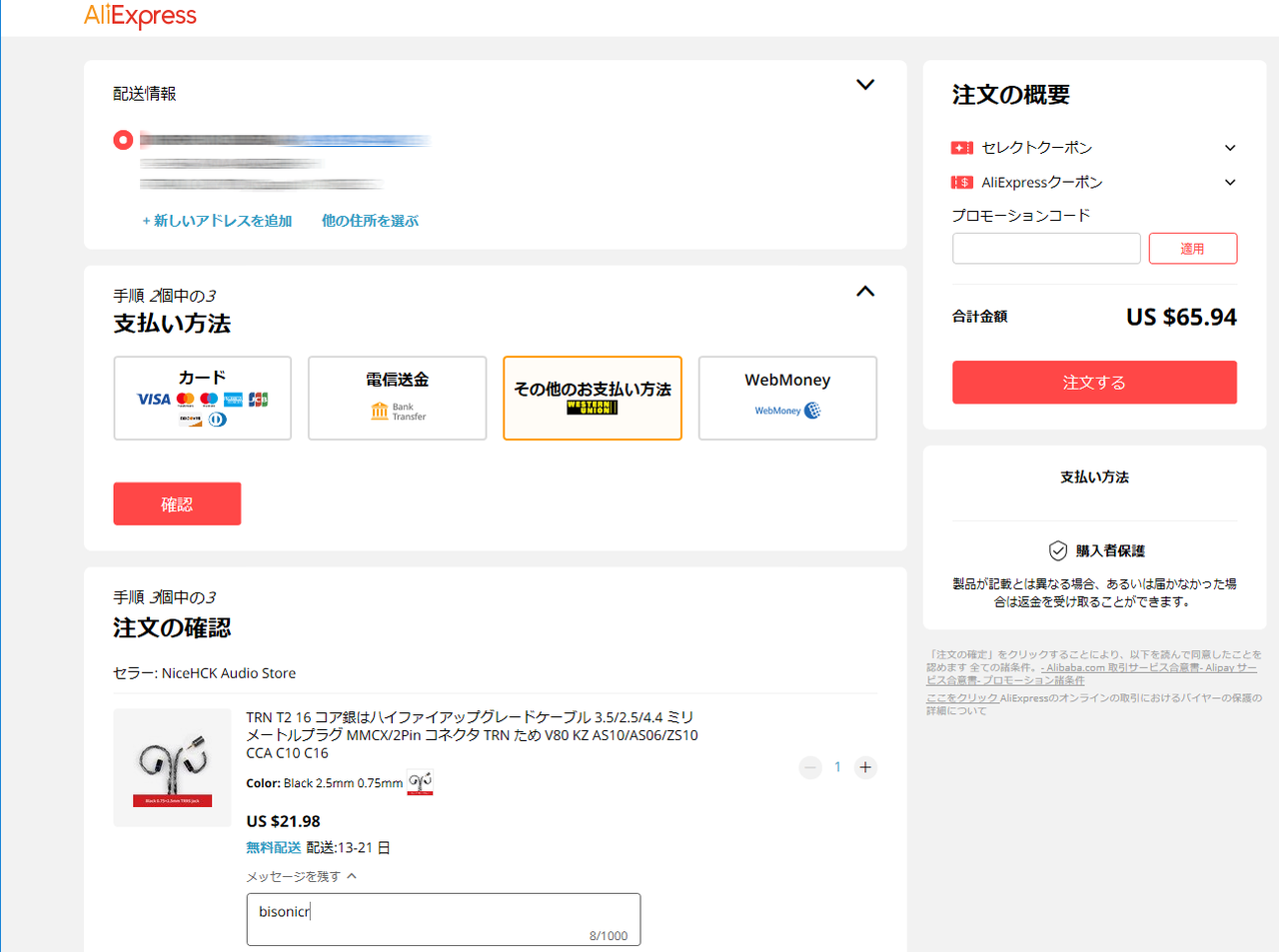The height and width of the screenshot is (952, 1279).
Task: Click the Black 2.5mm color variant thumbnail
Action: 420,783
